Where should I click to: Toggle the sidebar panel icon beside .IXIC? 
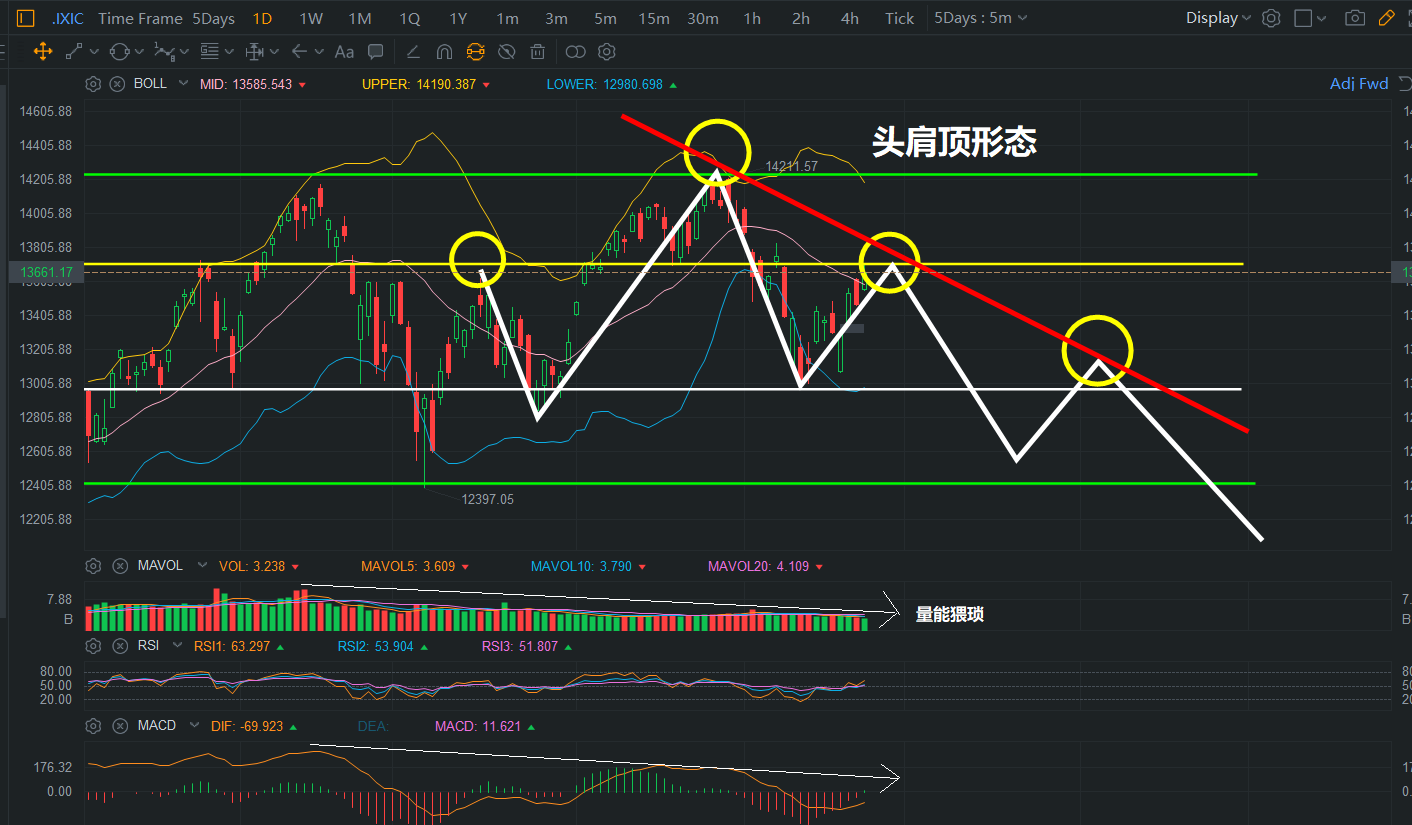click(x=26, y=18)
